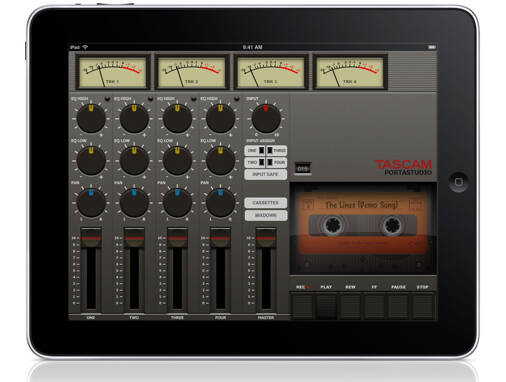
Task: Toggle the INPUT SAFE button
Action: 266,174
